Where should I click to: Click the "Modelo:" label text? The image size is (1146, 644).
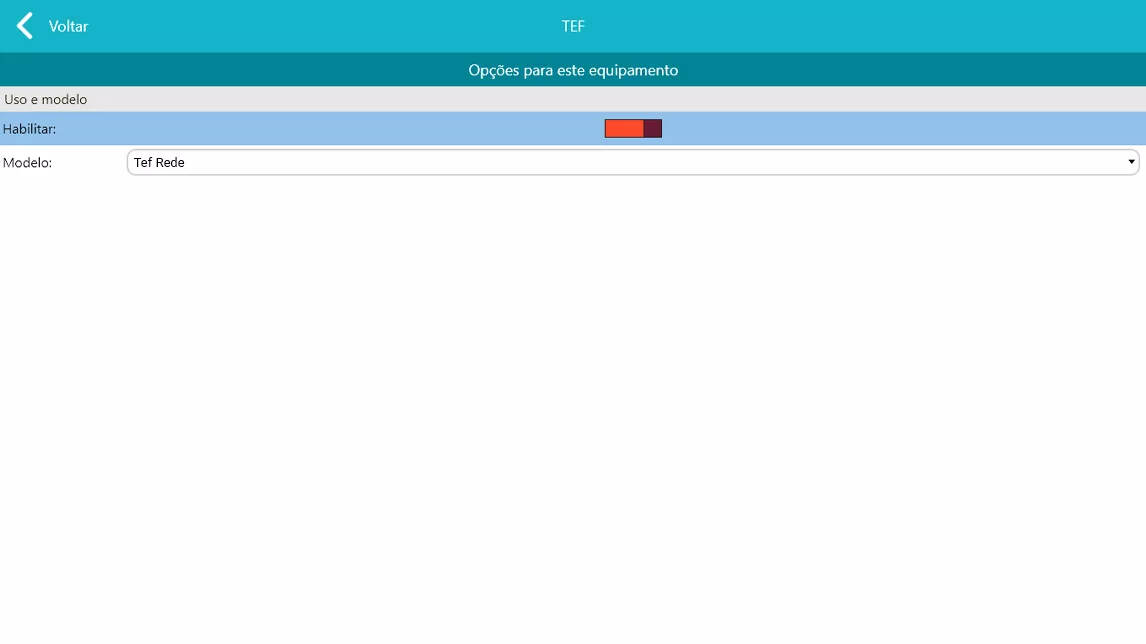click(28, 163)
